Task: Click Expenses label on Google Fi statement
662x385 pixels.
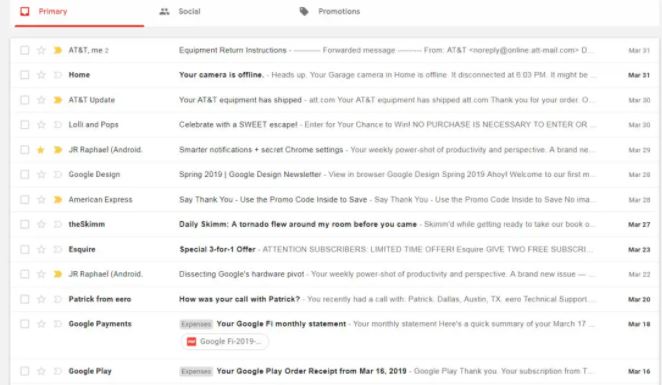Action: [x=196, y=324]
